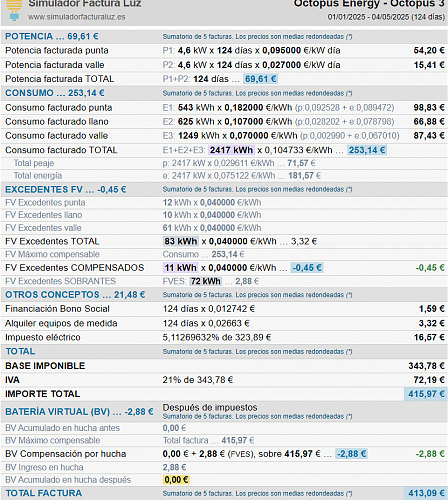Click the highlighted 253,14 € consumo total
The height and width of the screenshot is (500, 448).
(367, 150)
